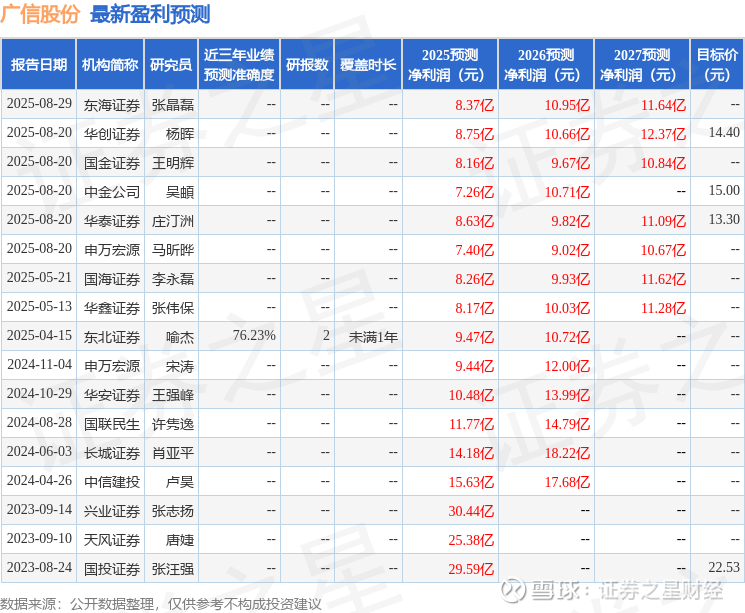
Task: Click institution 中金公司
Action: tap(112, 192)
